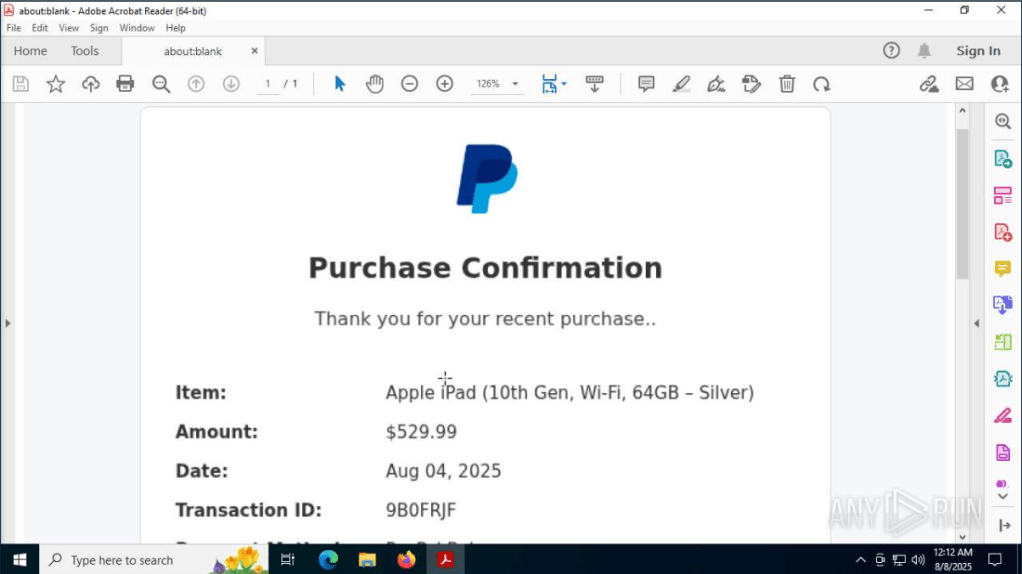Open the fit page options dropdown
Viewport: 1022px width, 574px height.
[554, 84]
